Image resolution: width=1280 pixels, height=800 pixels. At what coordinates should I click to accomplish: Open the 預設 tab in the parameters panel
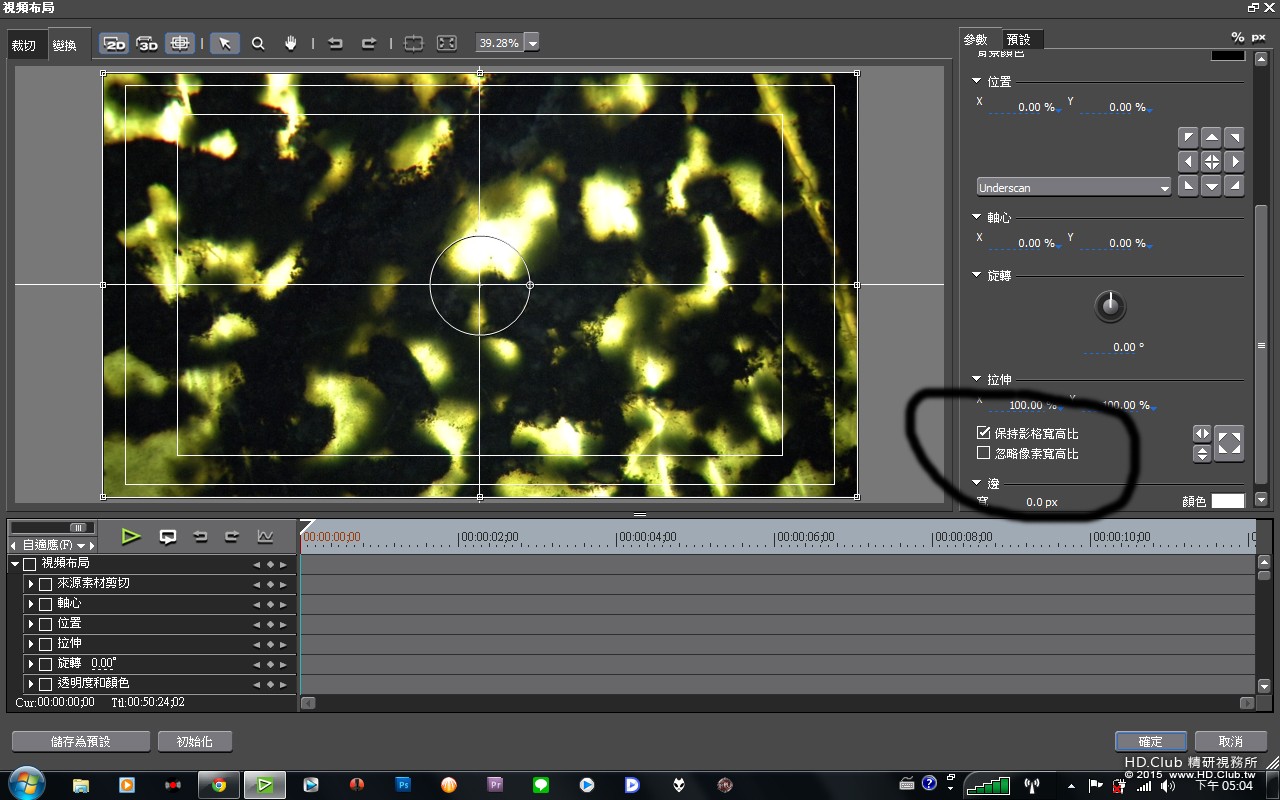pos(1018,39)
